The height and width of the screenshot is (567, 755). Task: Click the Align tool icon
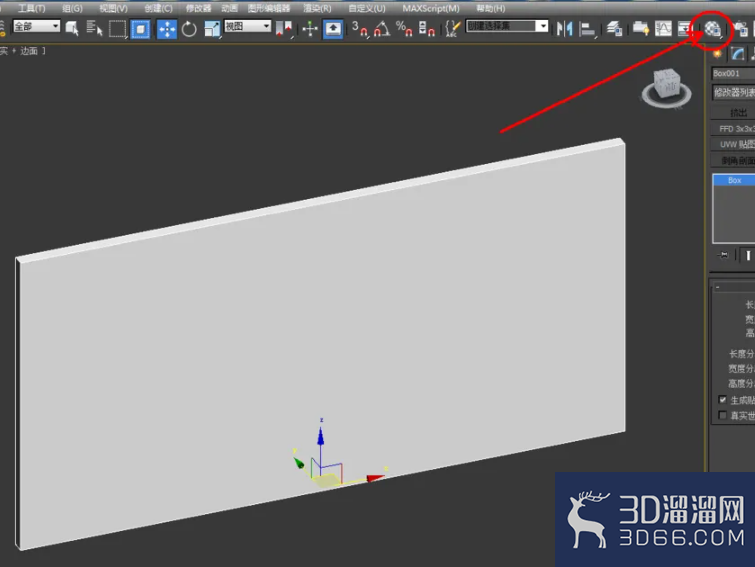pos(587,29)
